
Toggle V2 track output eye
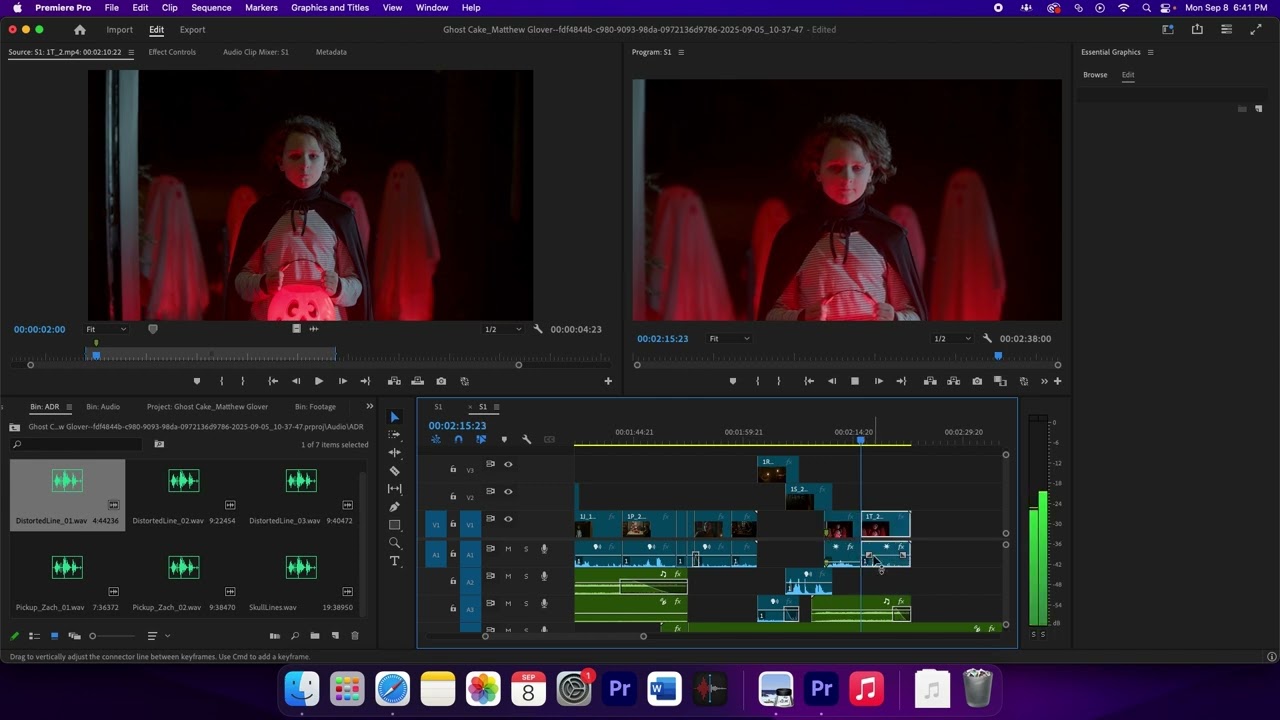[508, 491]
